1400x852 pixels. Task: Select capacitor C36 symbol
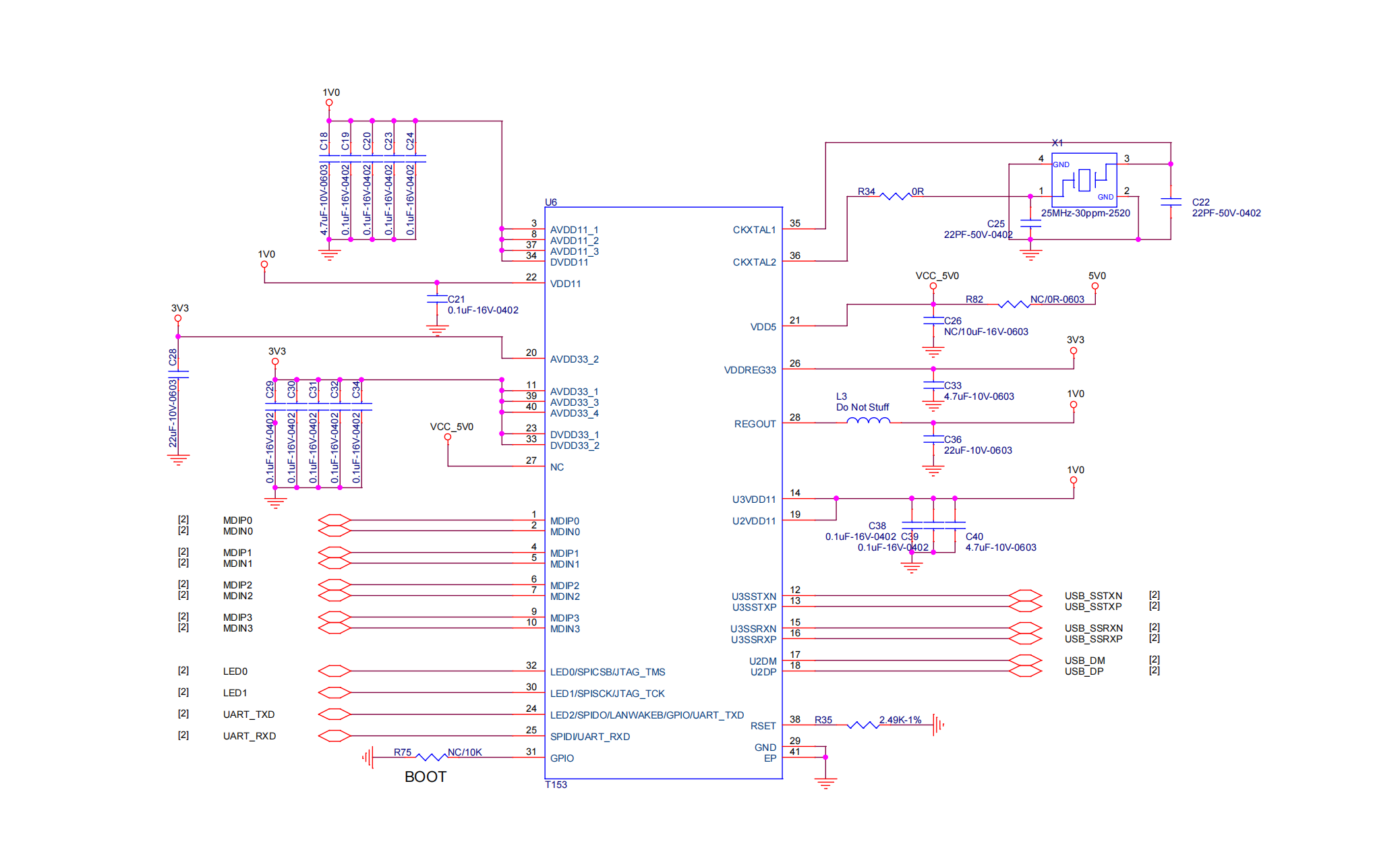click(x=933, y=439)
